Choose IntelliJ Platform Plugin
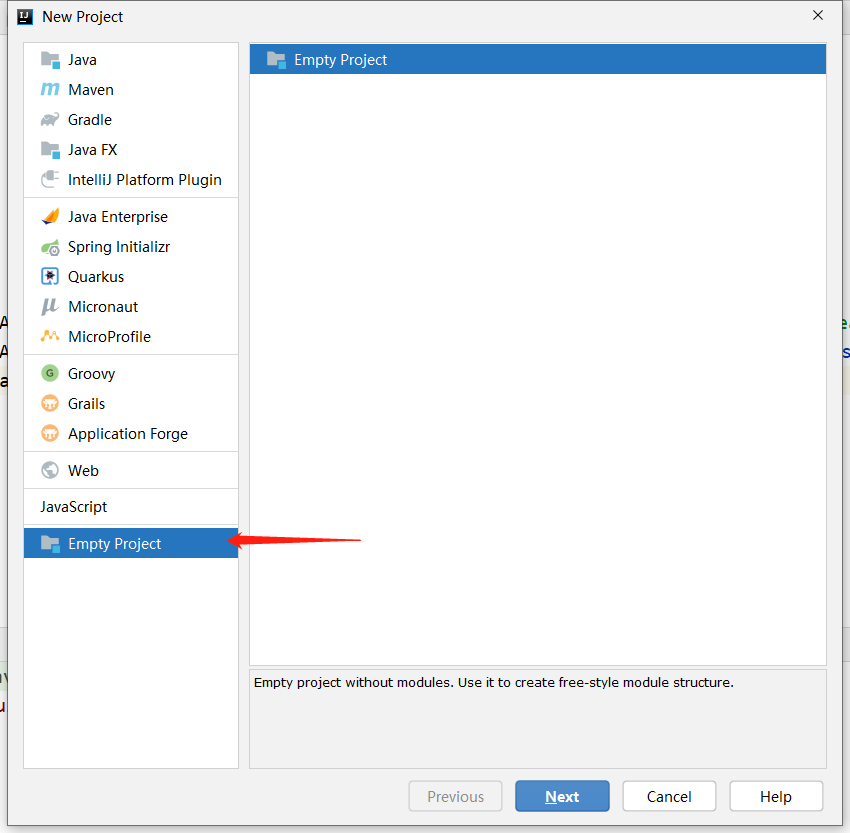The image size is (850, 833). (131, 179)
